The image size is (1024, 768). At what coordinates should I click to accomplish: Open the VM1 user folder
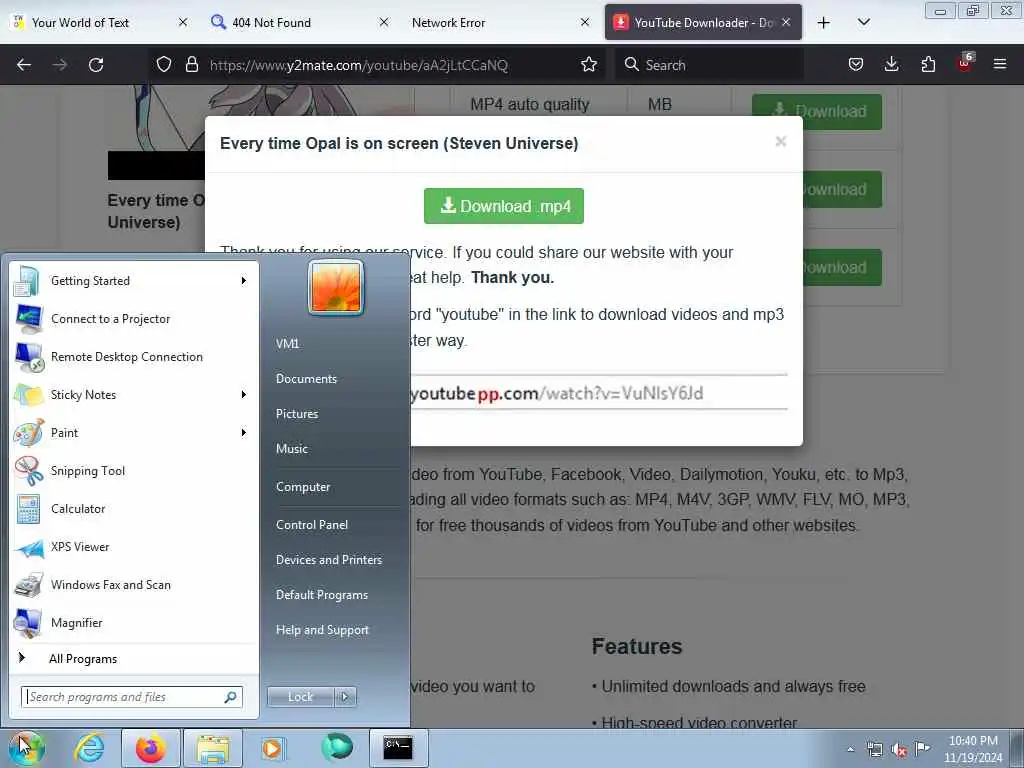coord(287,344)
